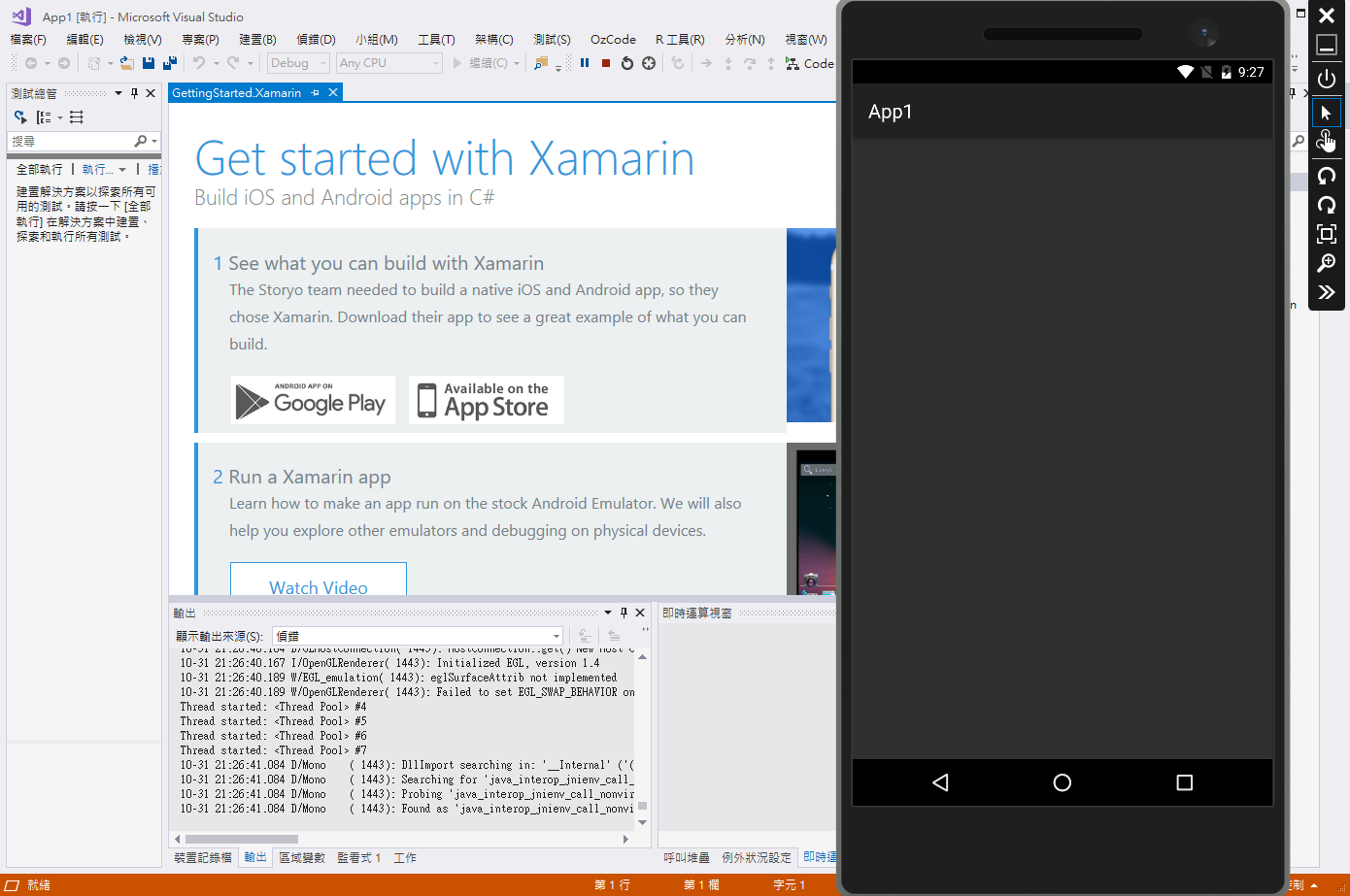Screen dimensions: 1350x896
Task: Open the 偵錯(D) menu
Action: click(x=316, y=39)
